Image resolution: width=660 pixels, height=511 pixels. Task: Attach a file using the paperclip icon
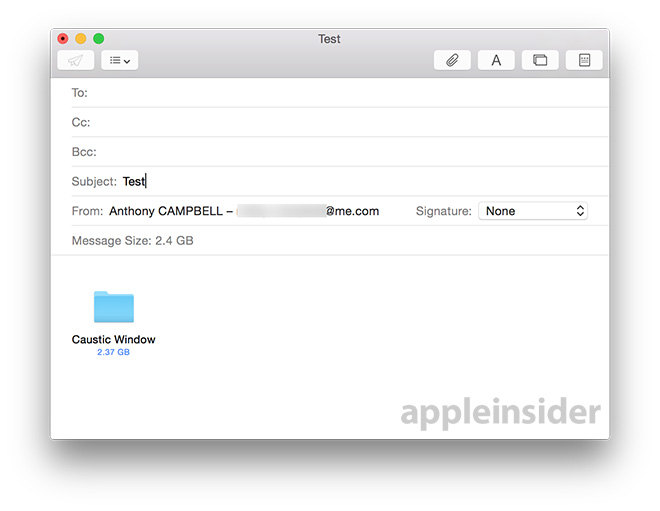click(x=452, y=60)
